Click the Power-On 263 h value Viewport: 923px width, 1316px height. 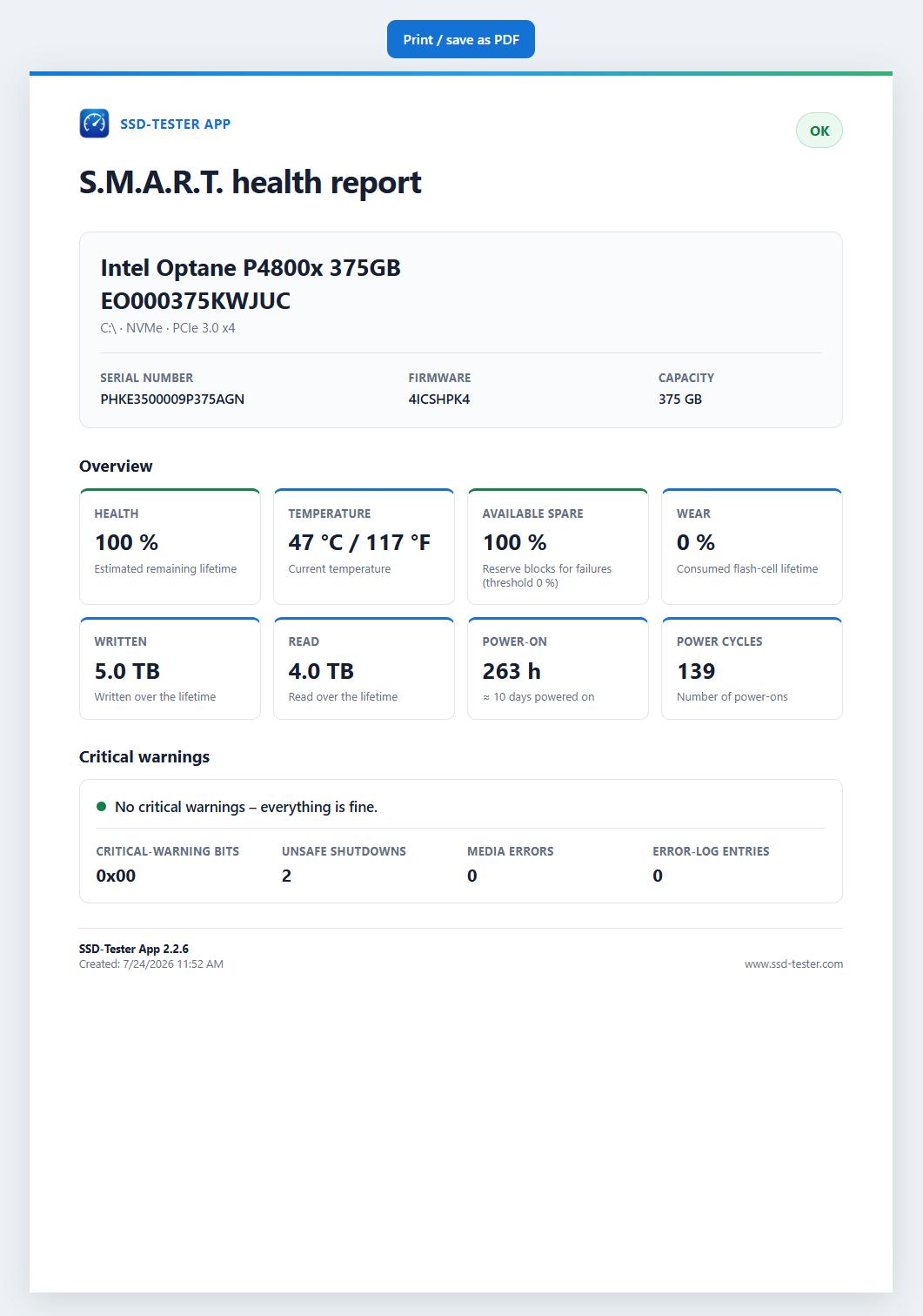coord(512,671)
